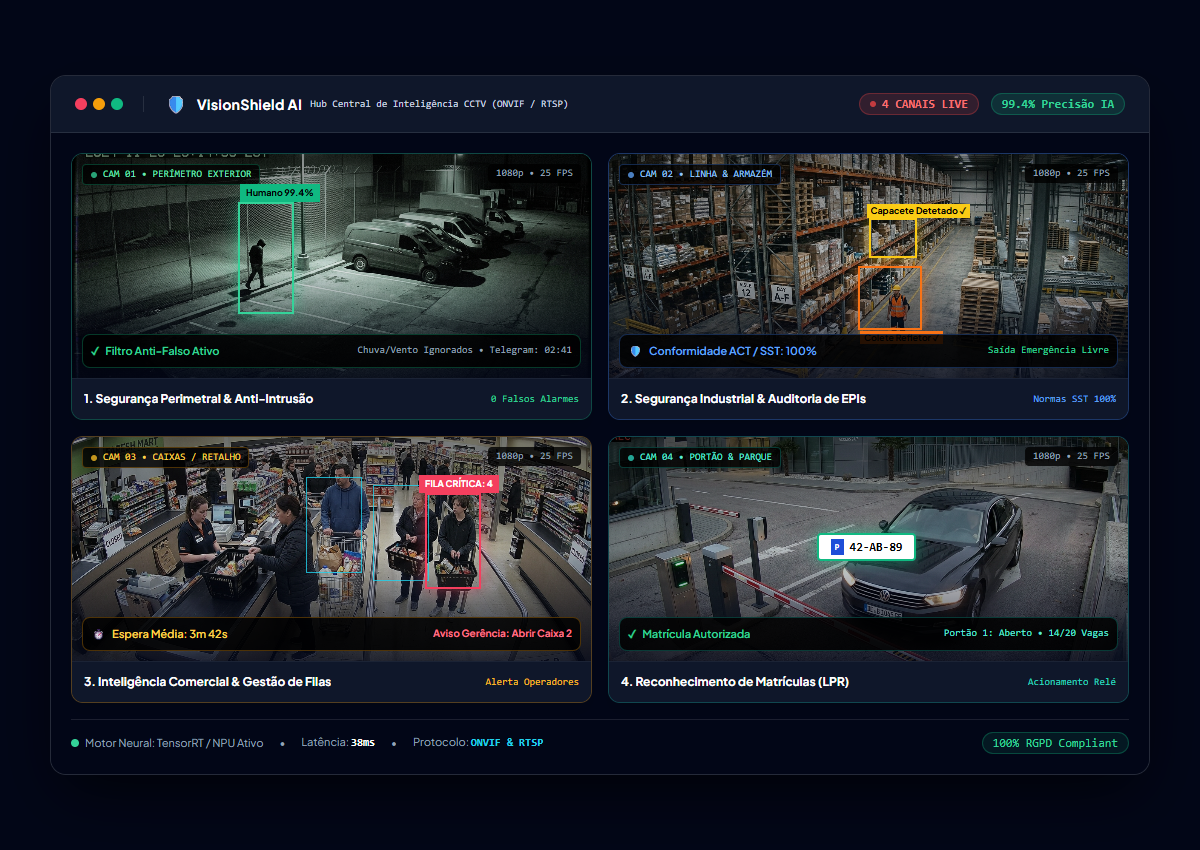Click the text Espera Média: 3m 42s
The height and width of the screenshot is (850, 1200).
169,634
